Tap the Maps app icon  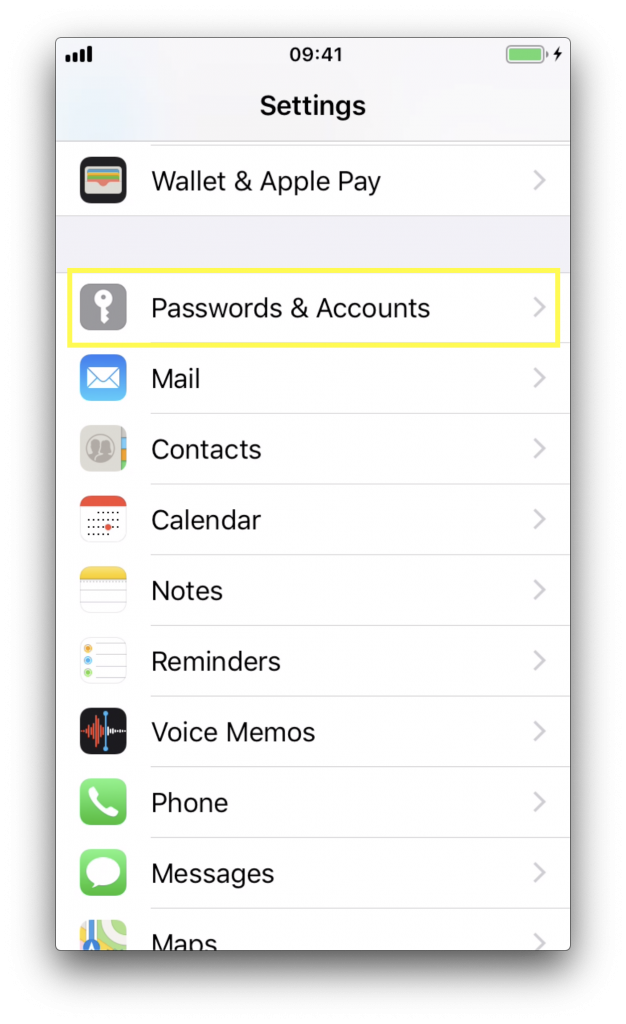click(x=103, y=935)
